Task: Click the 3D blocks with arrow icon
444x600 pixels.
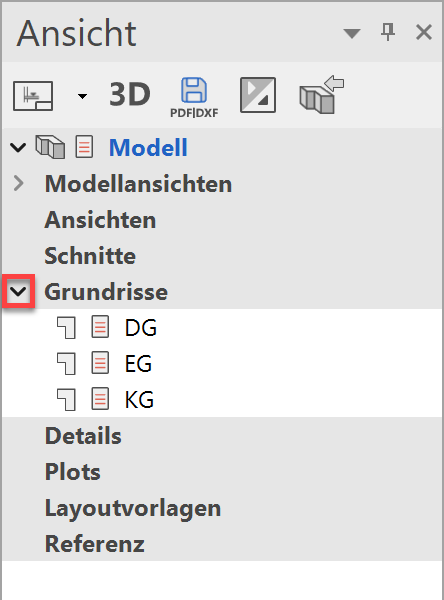Action: click(x=321, y=95)
